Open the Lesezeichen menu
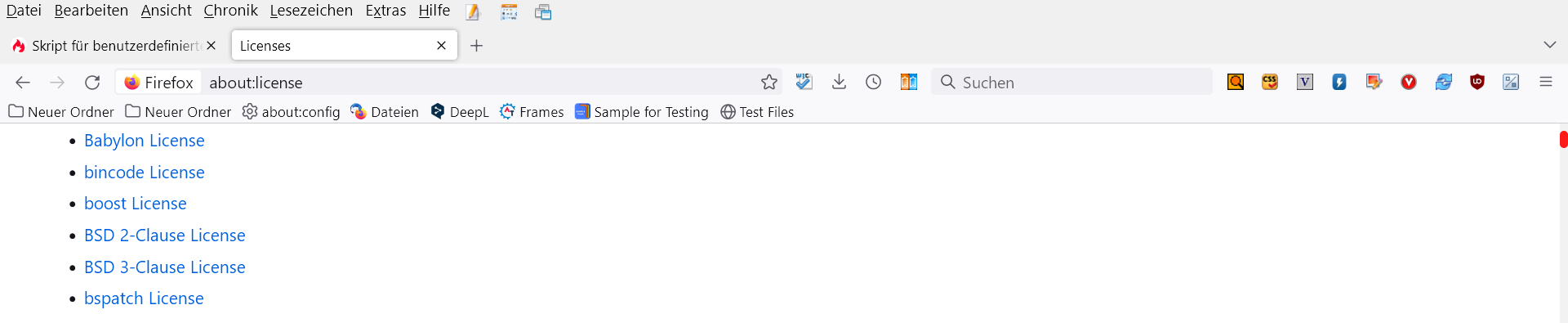The image size is (1568, 323). tap(311, 11)
